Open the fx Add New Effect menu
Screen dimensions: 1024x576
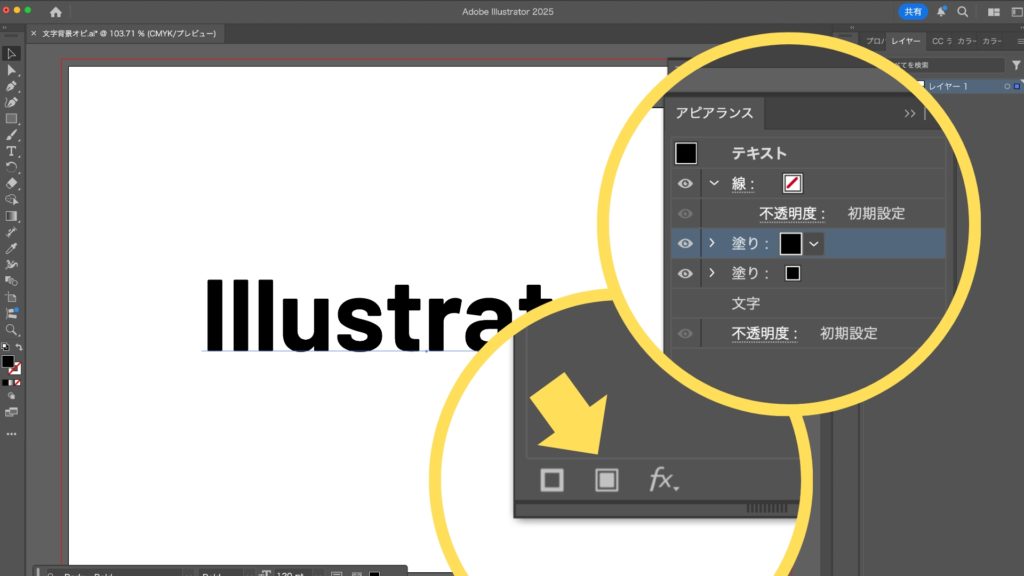pyautogui.click(x=663, y=481)
